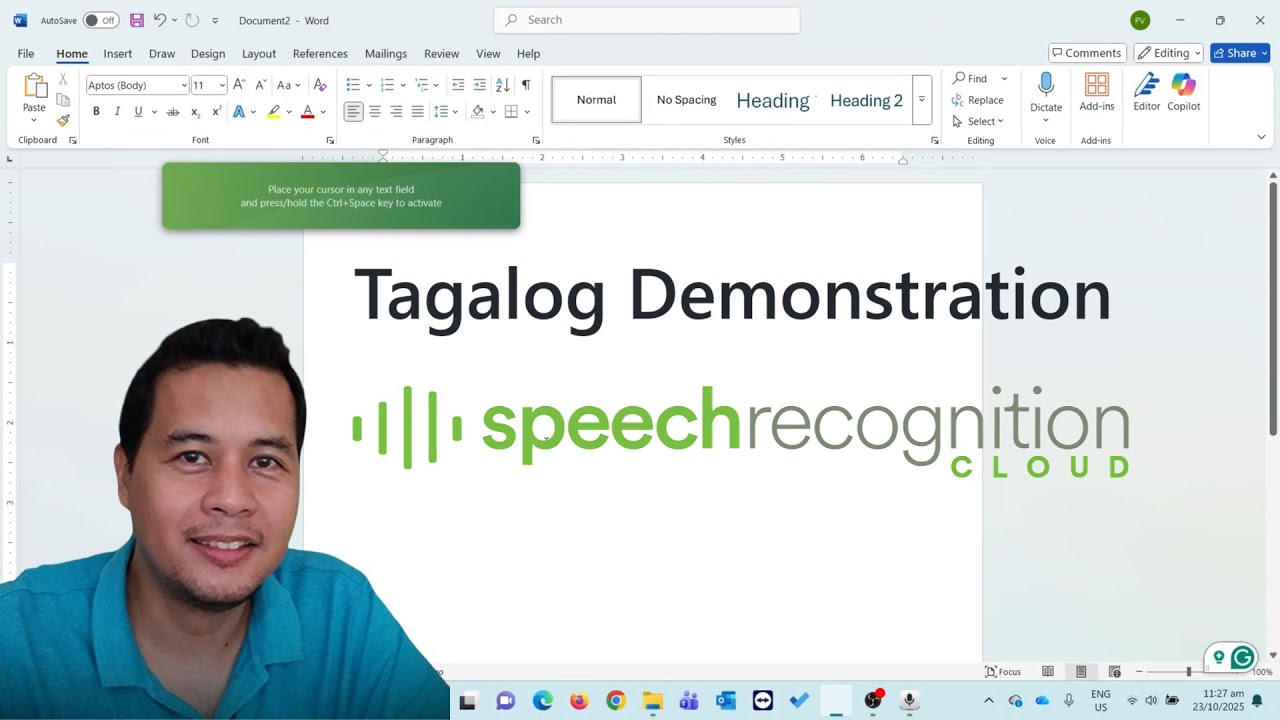Click the Paste clipboard icon
The height and width of the screenshot is (720, 1280).
click(x=34, y=87)
